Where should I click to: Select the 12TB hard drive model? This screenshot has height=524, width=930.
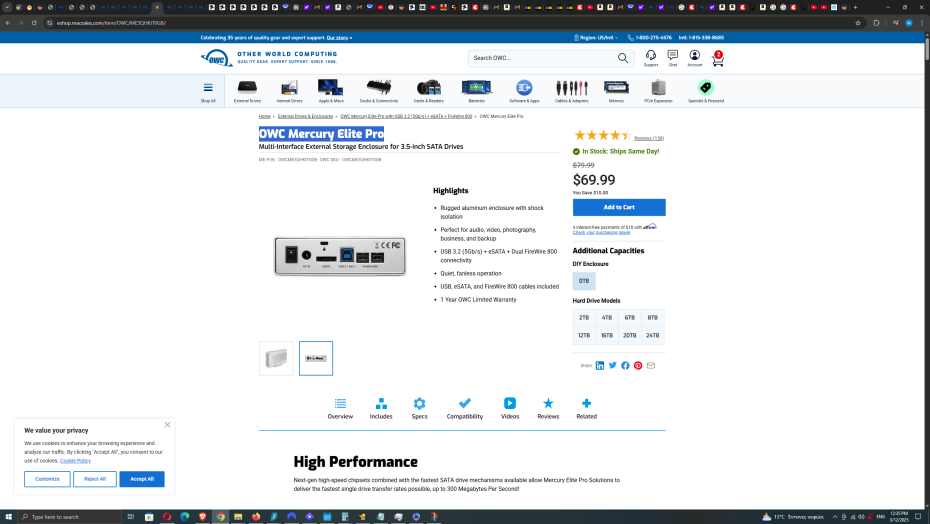584,335
